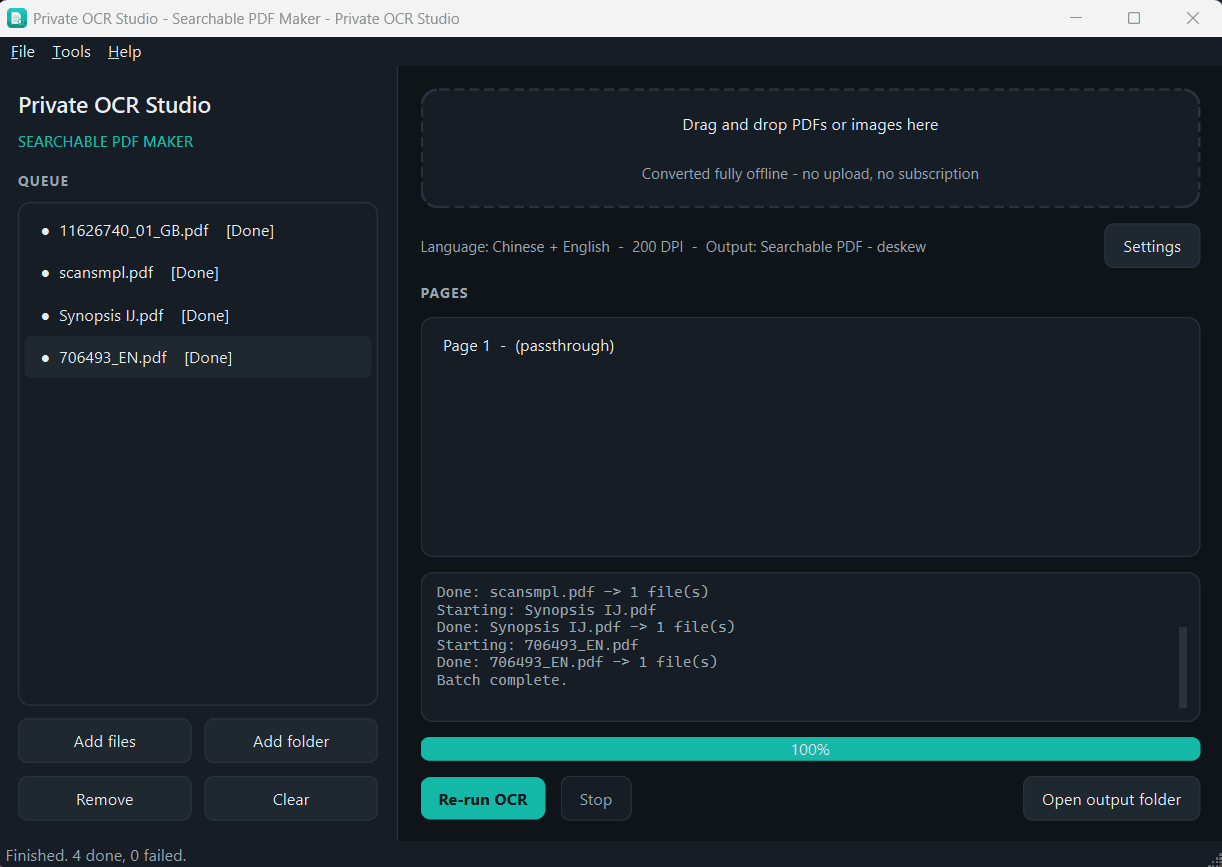Click the QUEUE section heading
The width and height of the screenshot is (1222, 867).
43,181
